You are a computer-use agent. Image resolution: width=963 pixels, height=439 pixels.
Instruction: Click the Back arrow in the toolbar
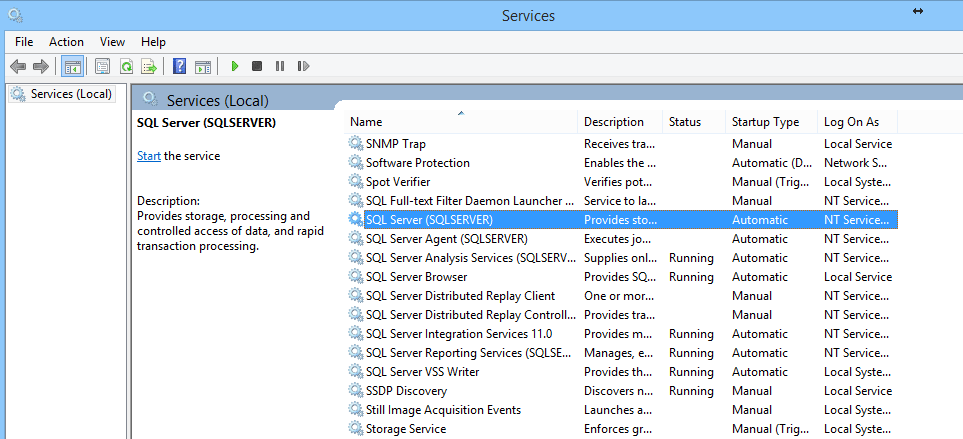coord(18,66)
